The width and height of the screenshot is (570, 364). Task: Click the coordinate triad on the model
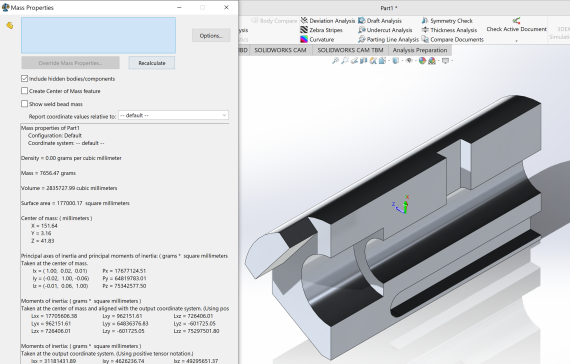tap(401, 204)
